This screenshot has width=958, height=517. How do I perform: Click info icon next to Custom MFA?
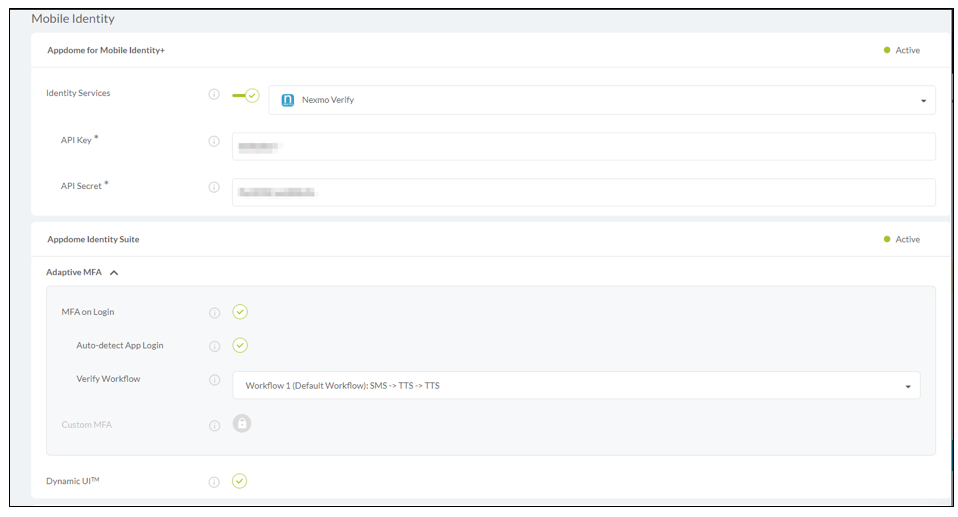(214, 425)
